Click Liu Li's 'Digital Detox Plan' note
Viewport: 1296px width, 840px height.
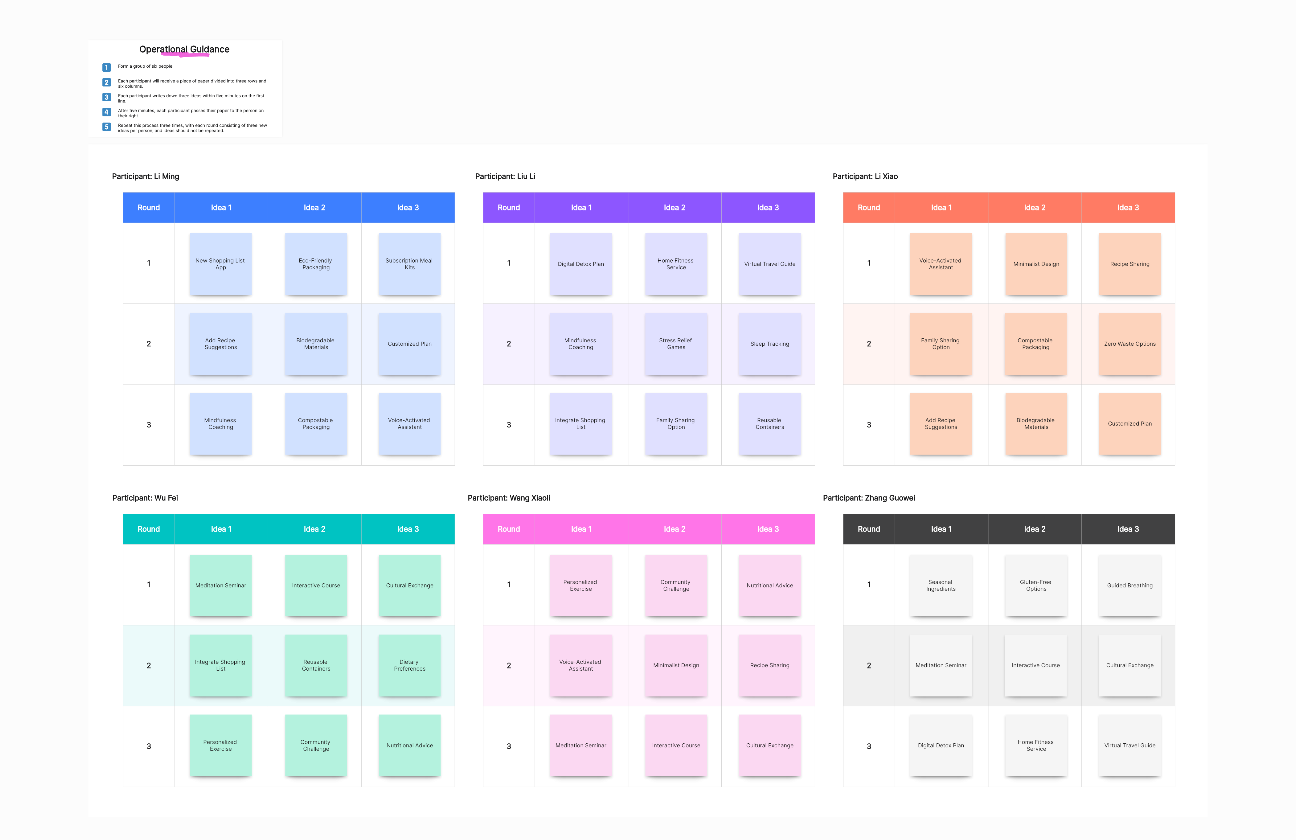pos(581,264)
